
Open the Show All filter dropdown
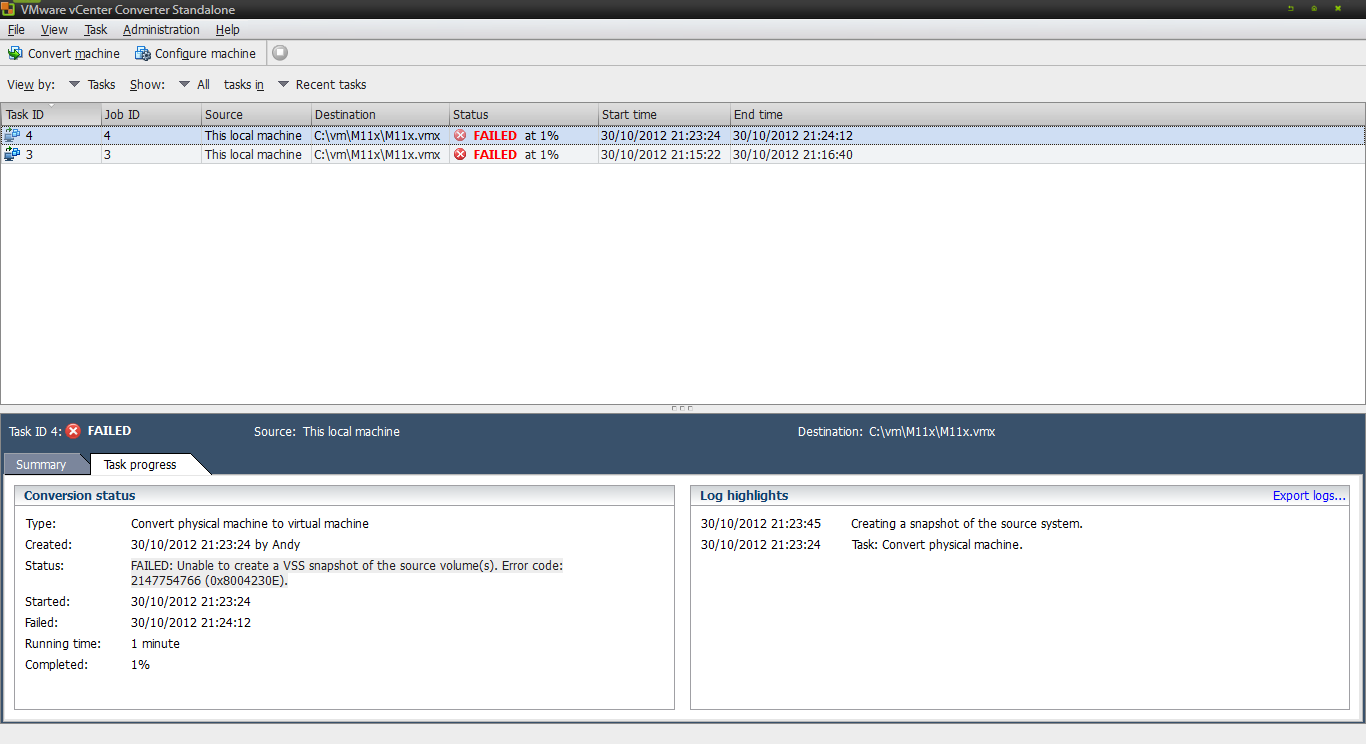194,85
